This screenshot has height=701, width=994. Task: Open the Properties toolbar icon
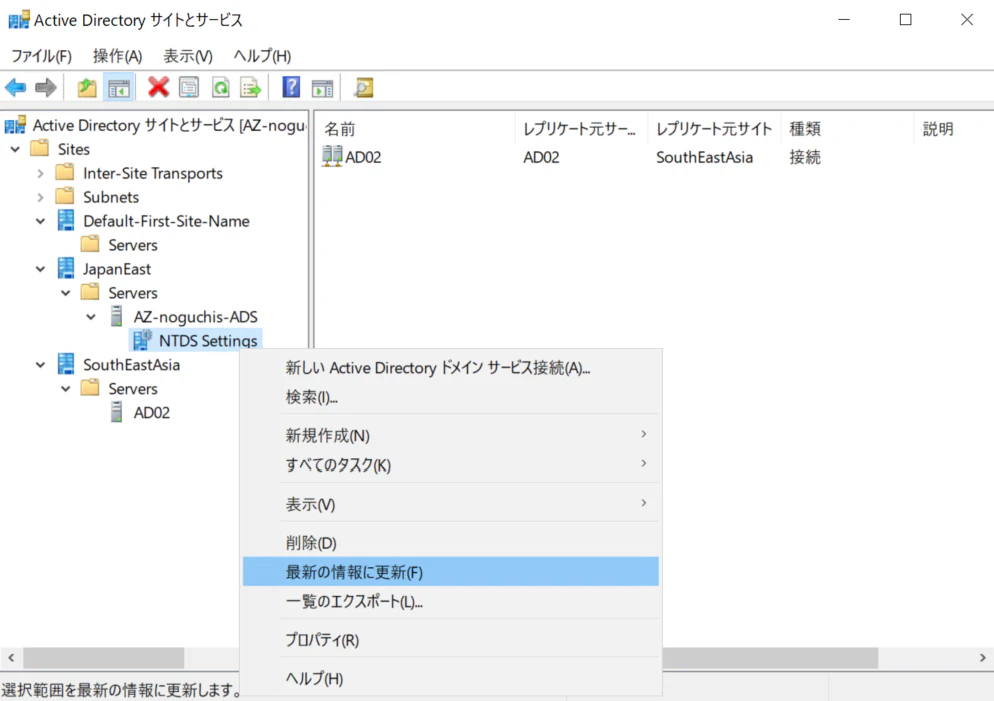click(x=189, y=87)
